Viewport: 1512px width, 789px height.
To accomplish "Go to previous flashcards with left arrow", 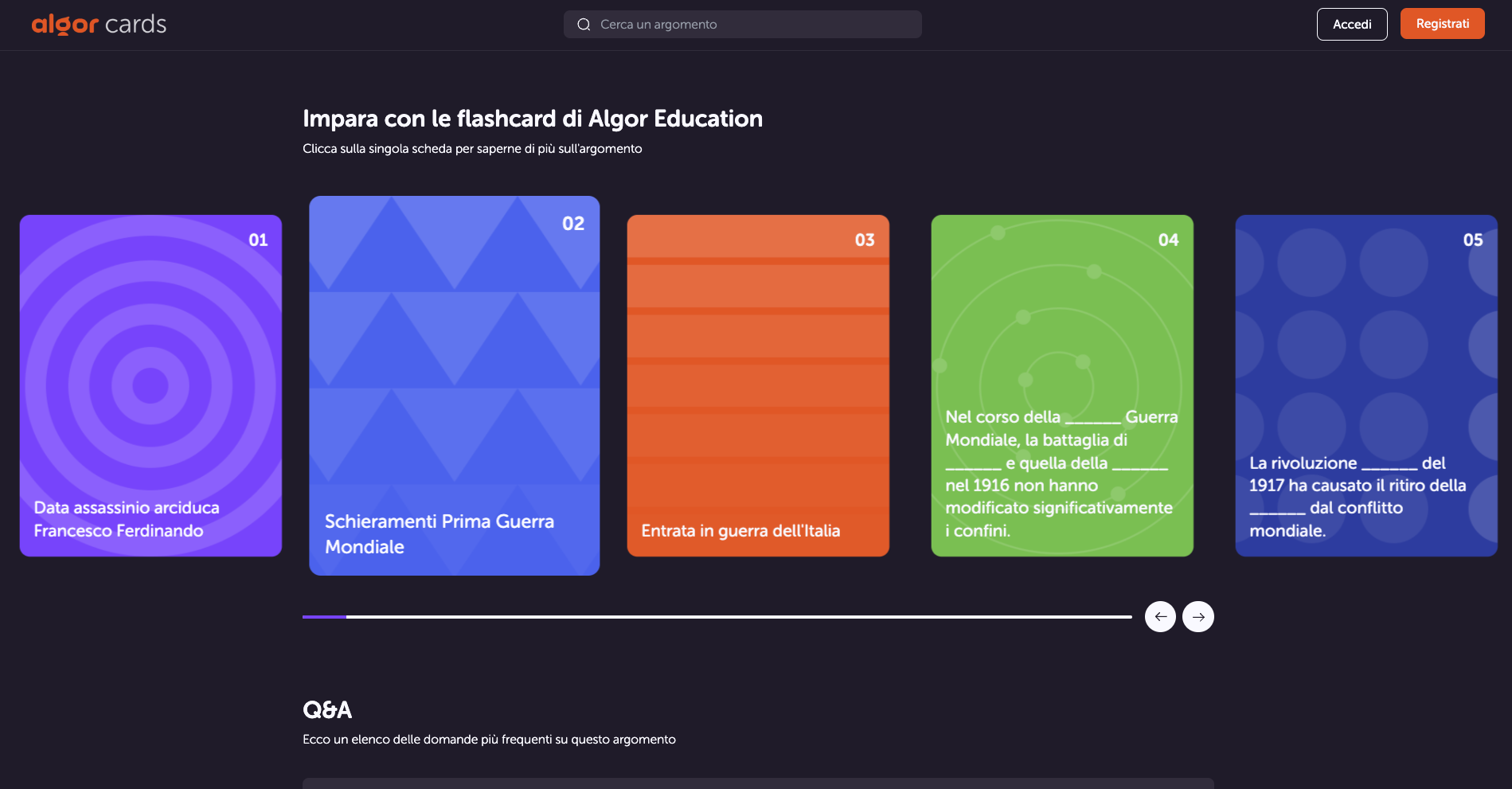I will point(1160,616).
